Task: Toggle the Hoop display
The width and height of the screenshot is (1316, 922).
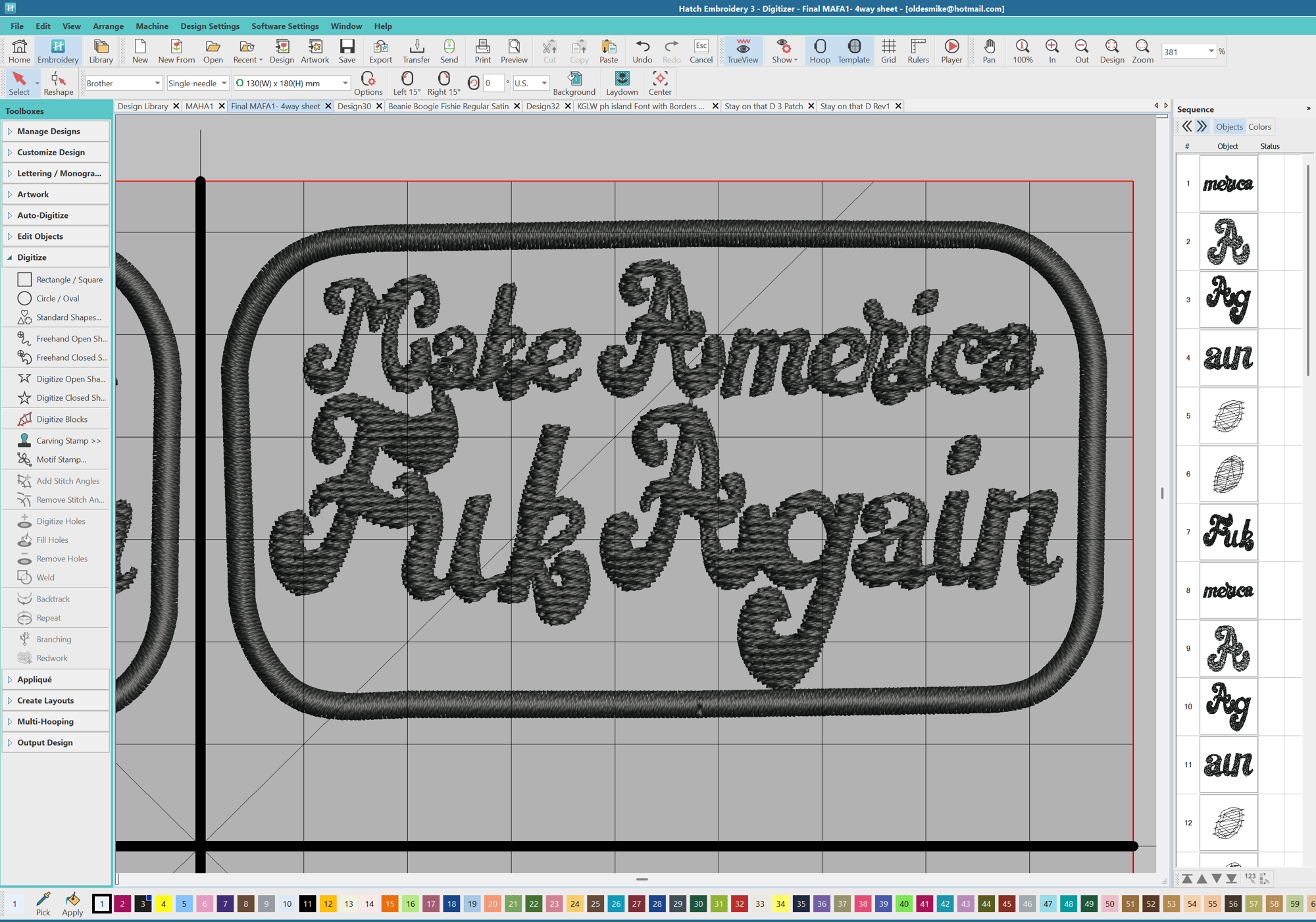Action: click(x=819, y=51)
